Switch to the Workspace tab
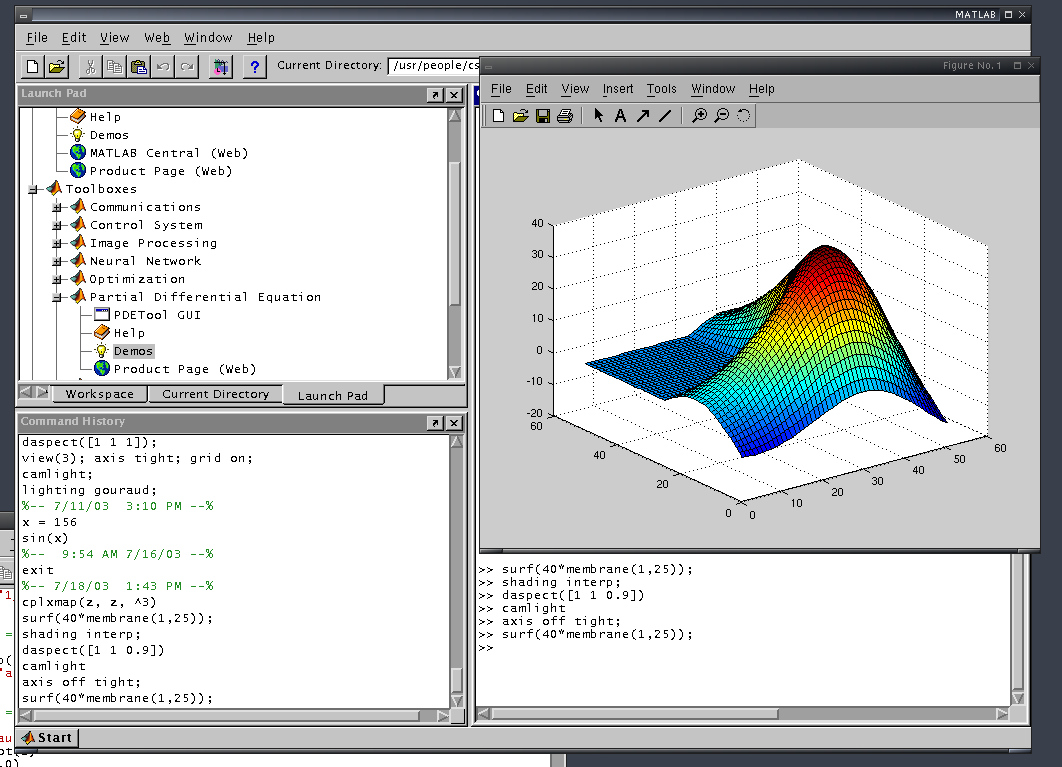Image resolution: width=1062 pixels, height=767 pixels. [100, 394]
